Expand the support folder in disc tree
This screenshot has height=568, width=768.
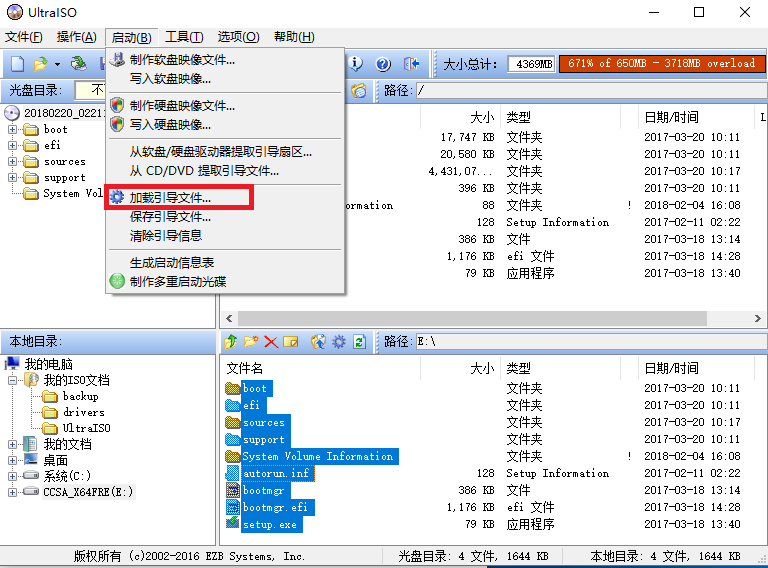pos(12,177)
